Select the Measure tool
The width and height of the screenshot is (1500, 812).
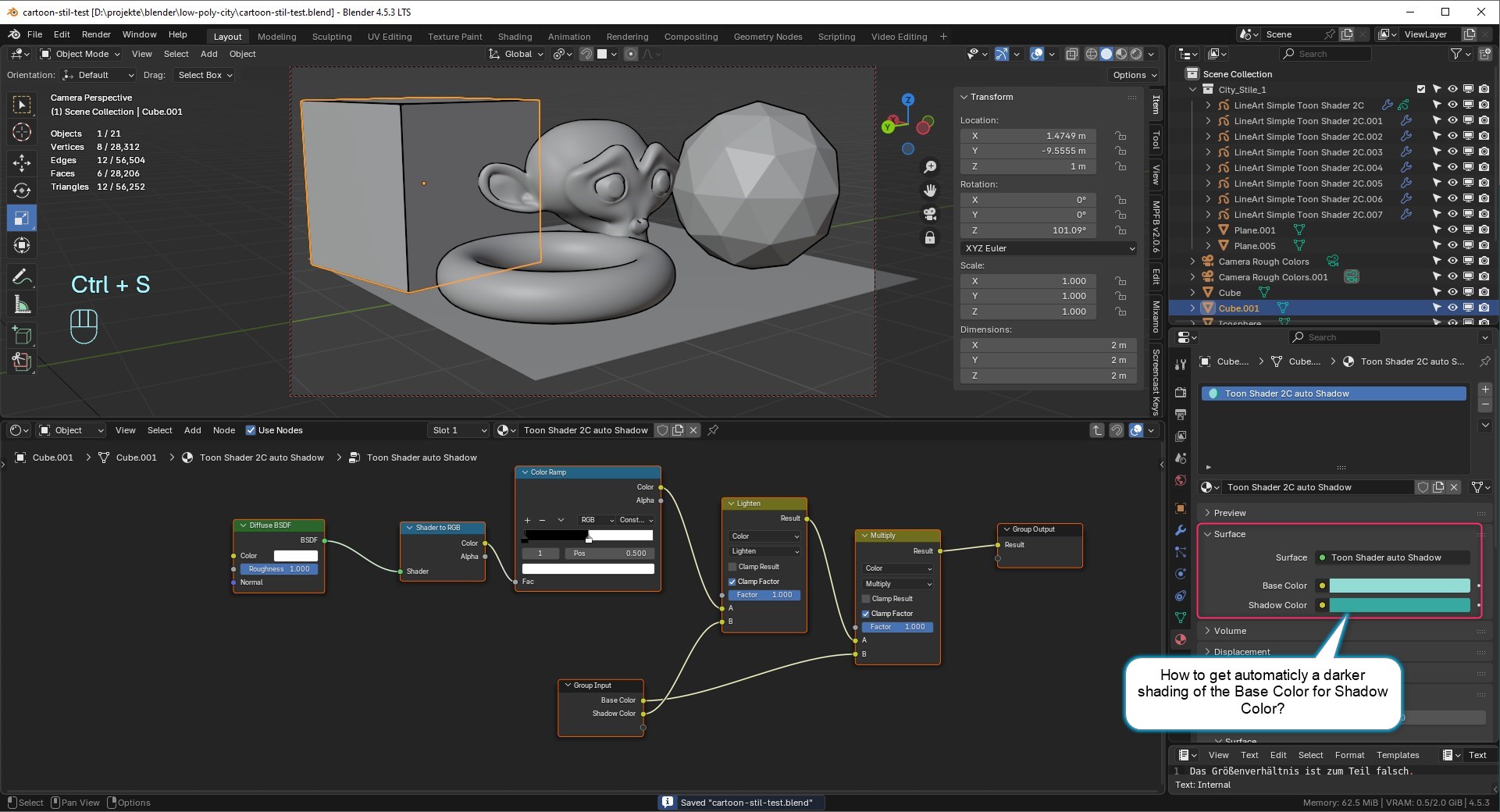coord(22,304)
